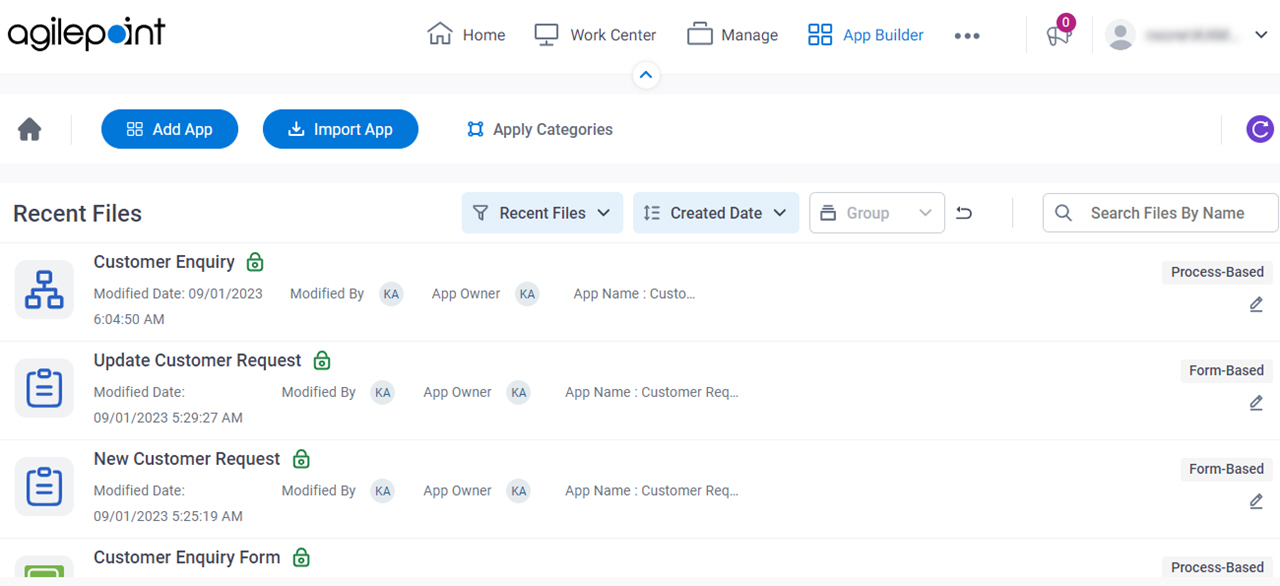Click the App Name on Update Customer Request row

(x=652, y=392)
